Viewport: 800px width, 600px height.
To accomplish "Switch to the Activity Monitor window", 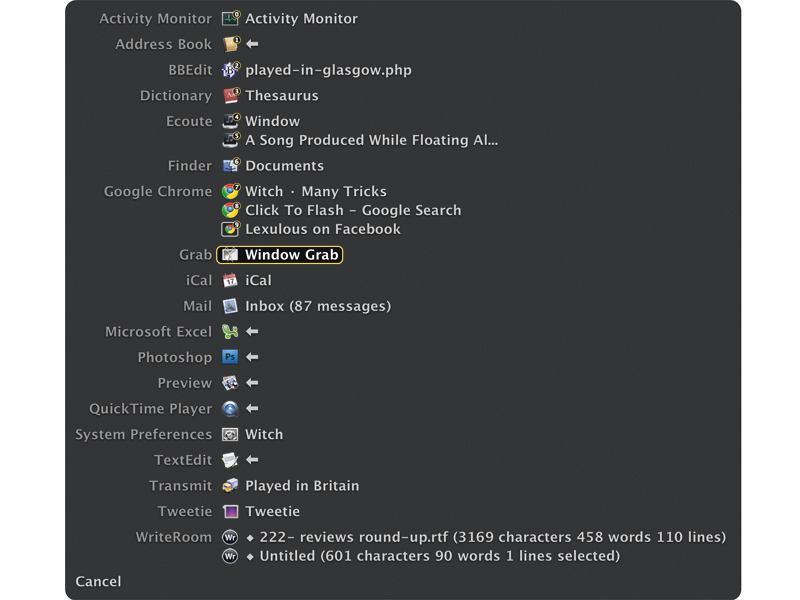I will [x=302, y=19].
